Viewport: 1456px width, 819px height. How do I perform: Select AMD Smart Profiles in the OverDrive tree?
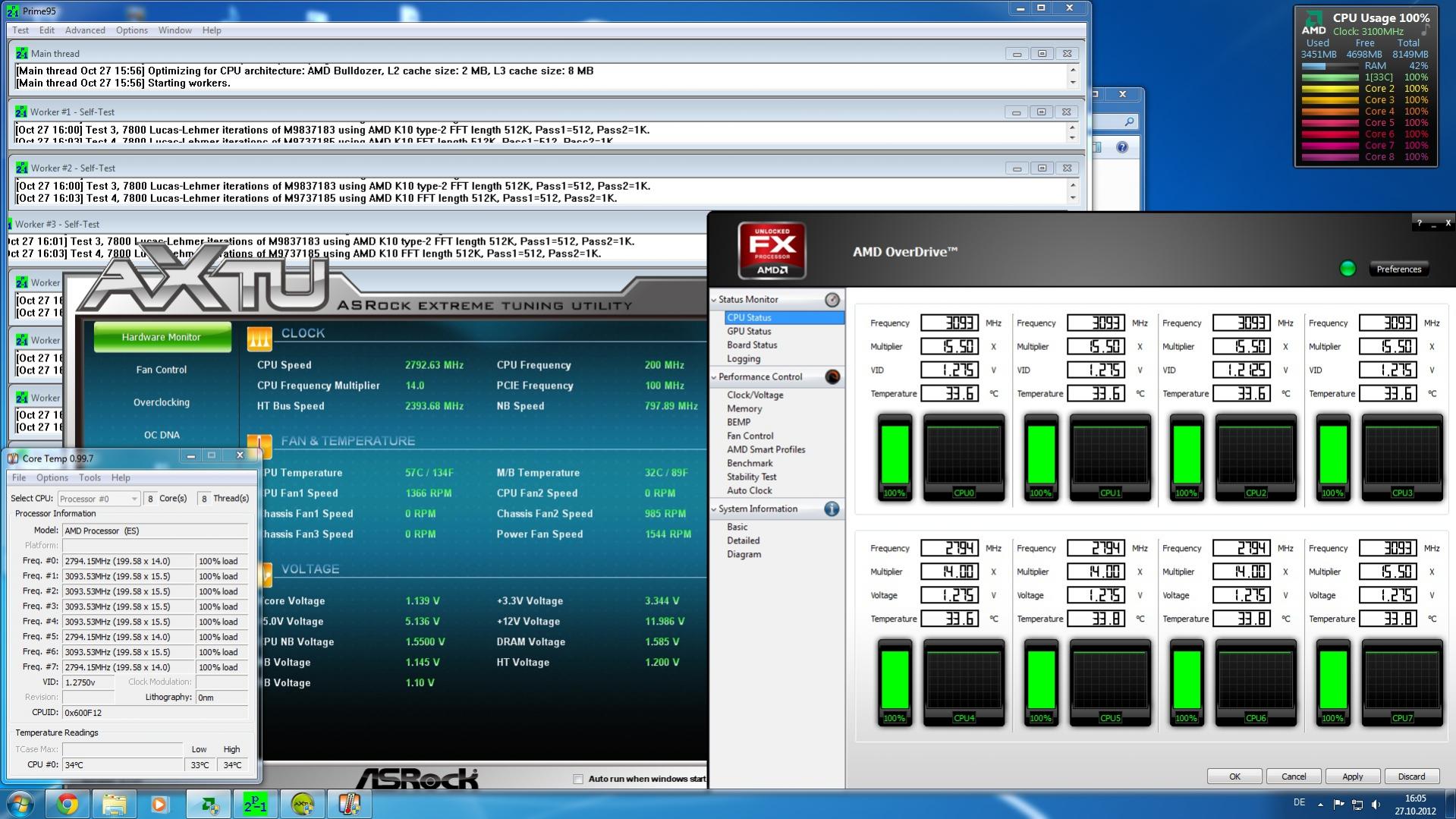(x=766, y=450)
